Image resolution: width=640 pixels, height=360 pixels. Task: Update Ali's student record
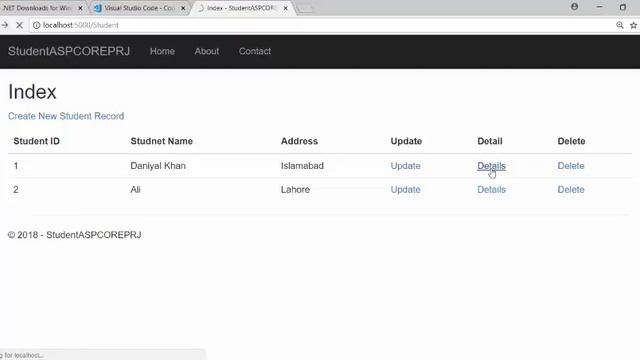[x=405, y=189]
